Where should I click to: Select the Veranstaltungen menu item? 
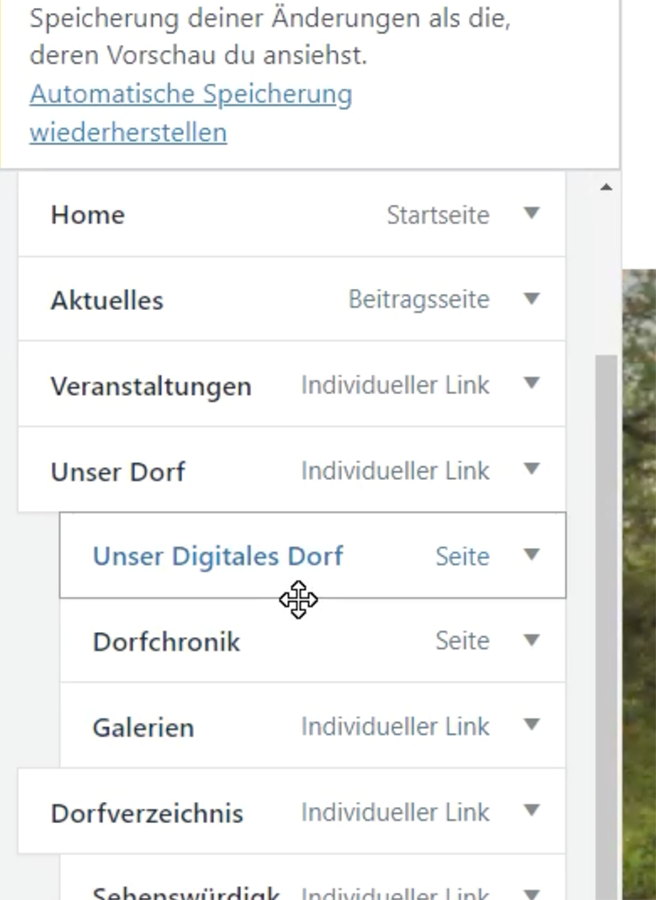[151, 386]
